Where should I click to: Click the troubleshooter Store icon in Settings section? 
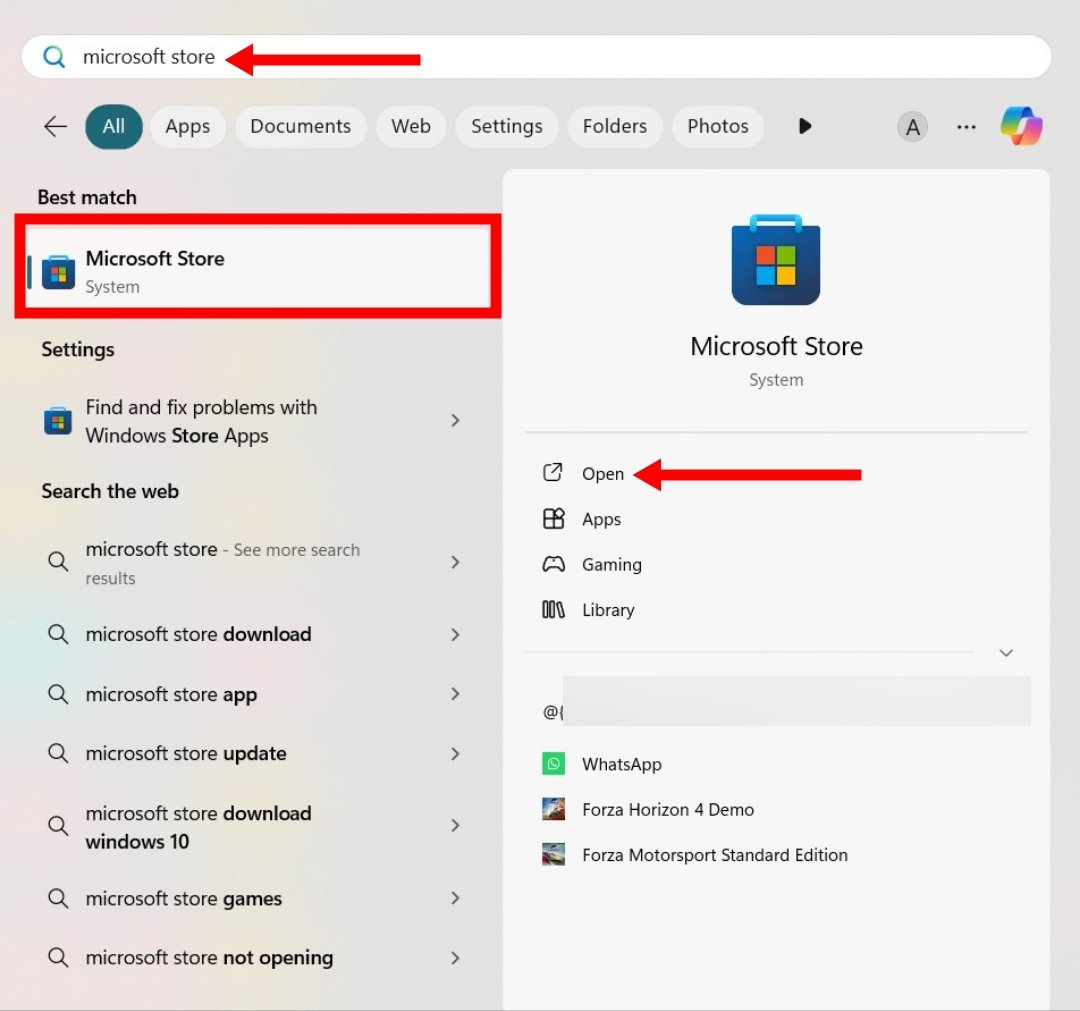[58, 421]
